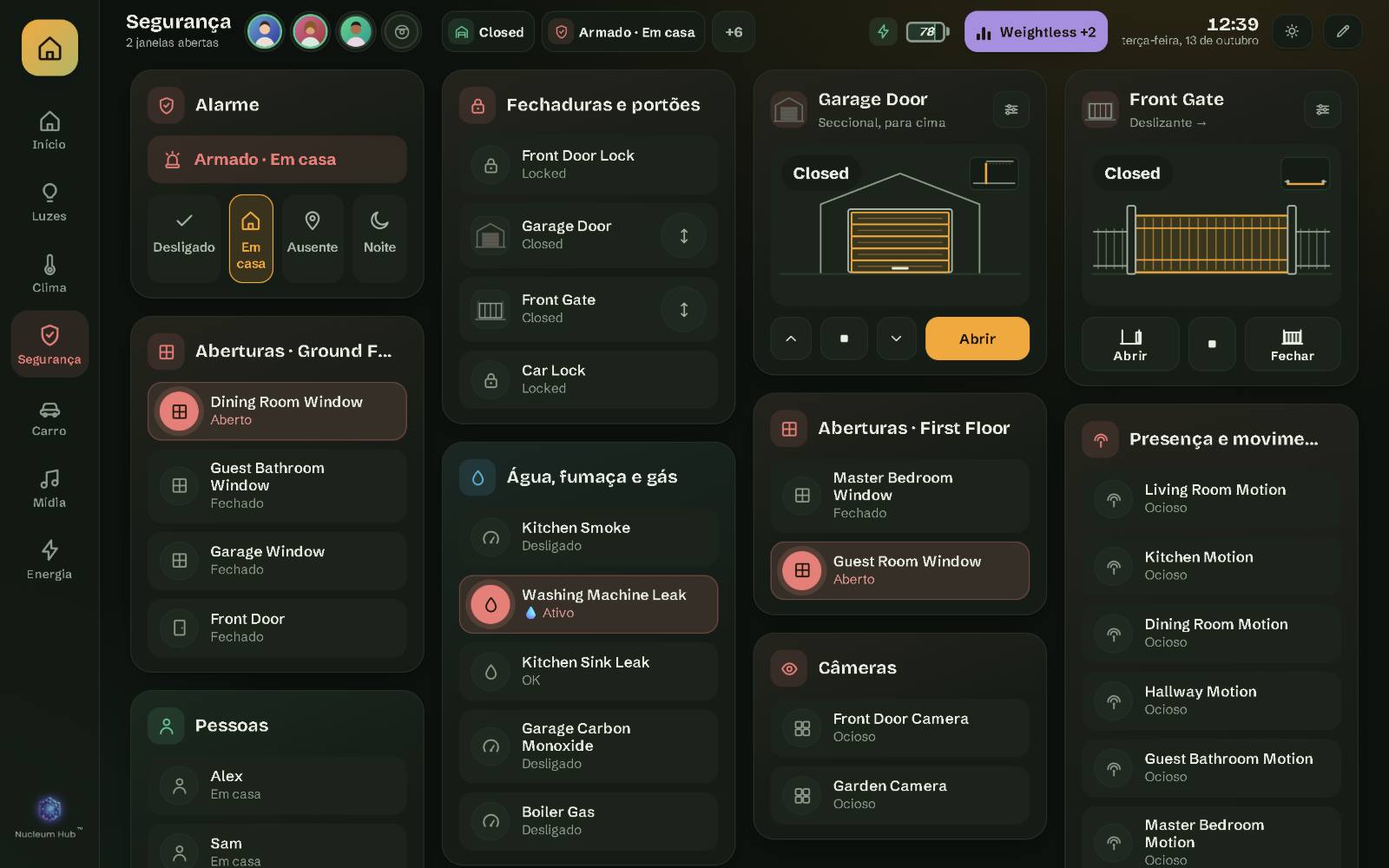Open Living Room Motion sensor

tap(1211, 498)
